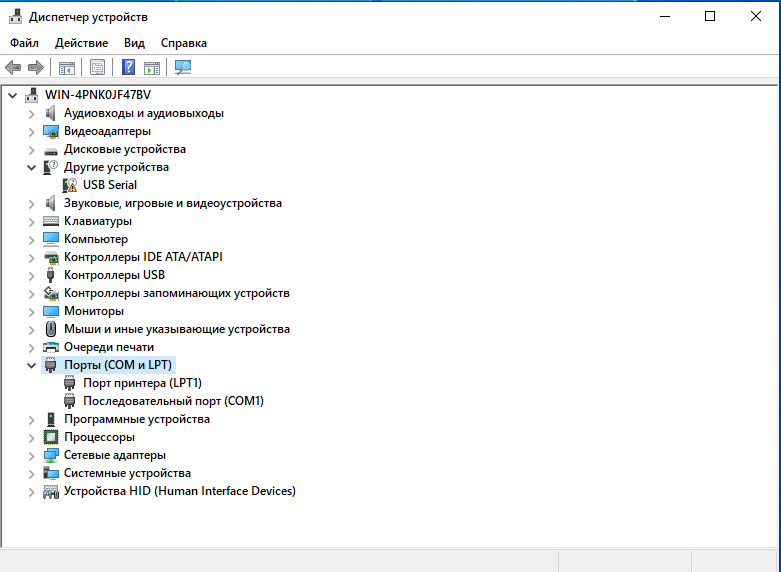Viewport: 781px width, 572px height.
Task: Open the Вид menu
Action: coord(134,43)
